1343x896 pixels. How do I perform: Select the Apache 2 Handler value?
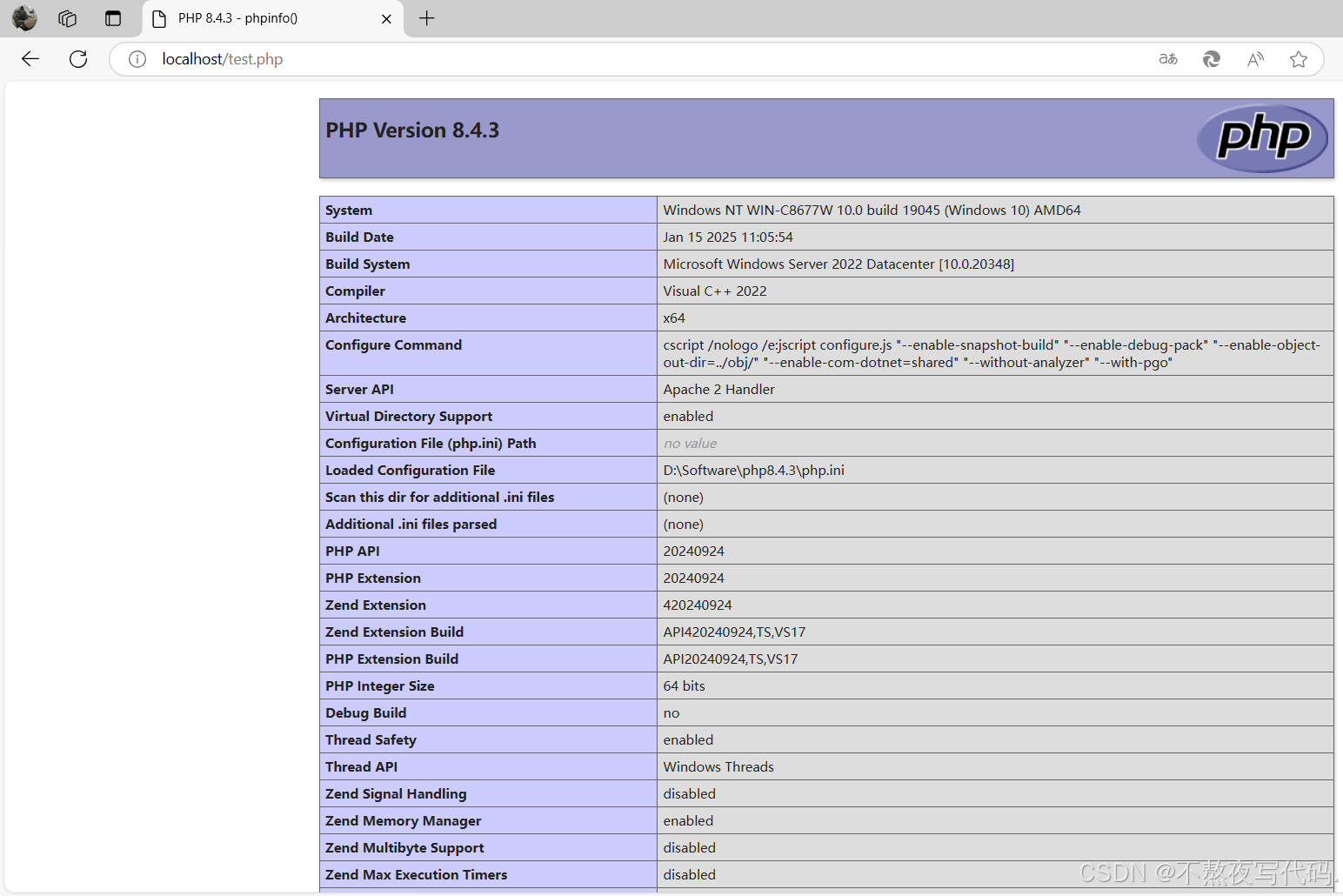coord(718,389)
